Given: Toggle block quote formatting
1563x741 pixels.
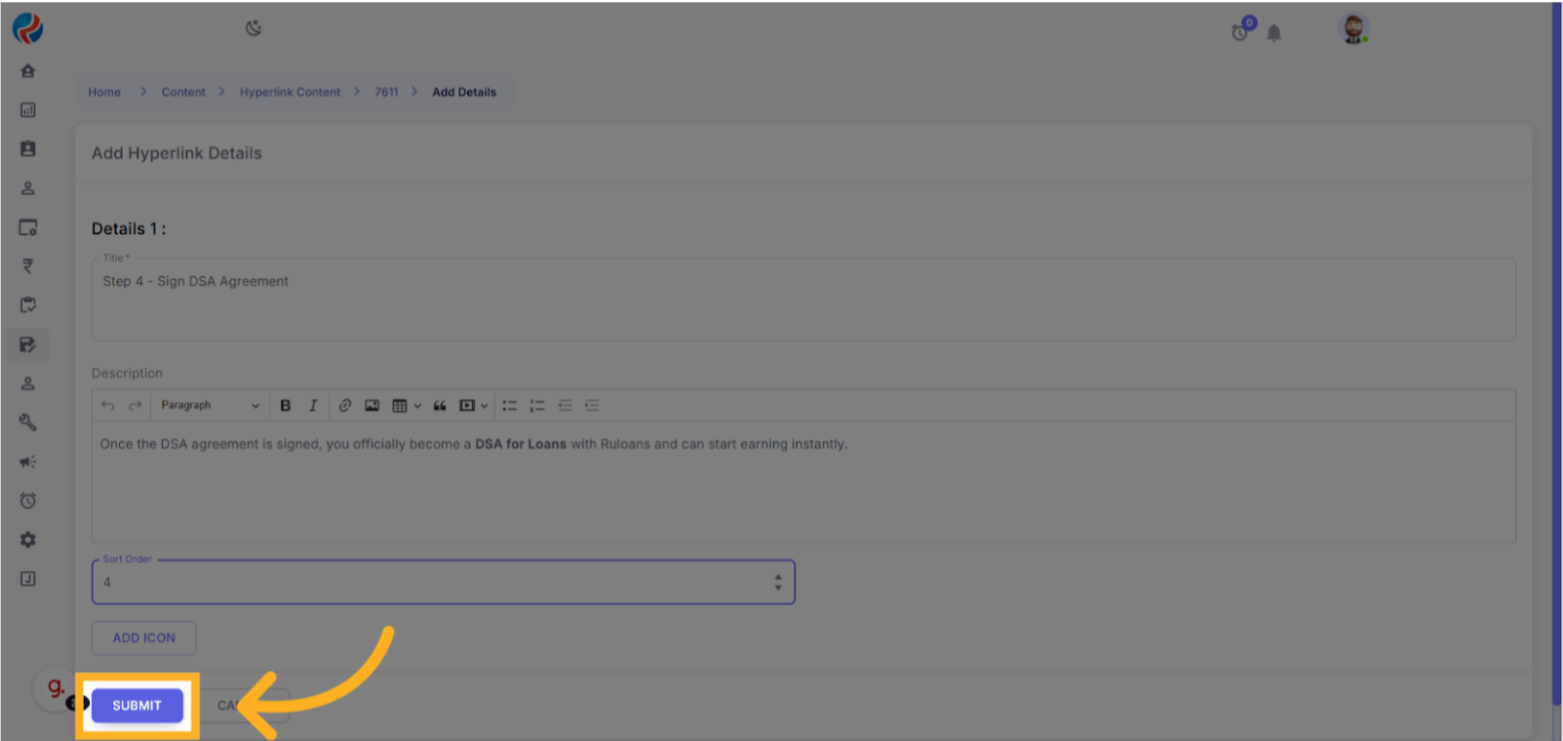Looking at the screenshot, I should [439, 406].
